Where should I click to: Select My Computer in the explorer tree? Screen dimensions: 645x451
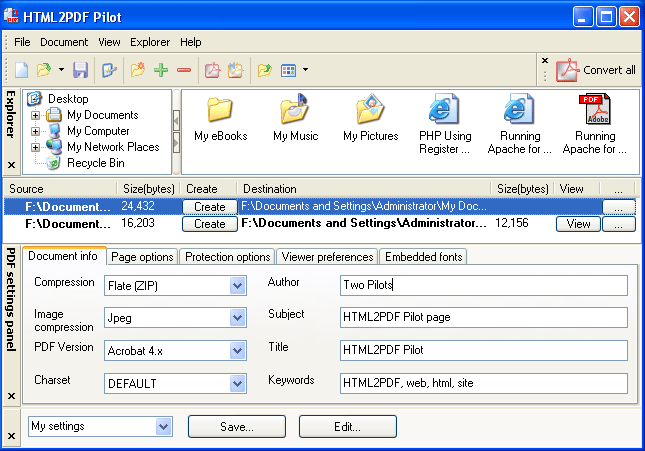pos(98,131)
